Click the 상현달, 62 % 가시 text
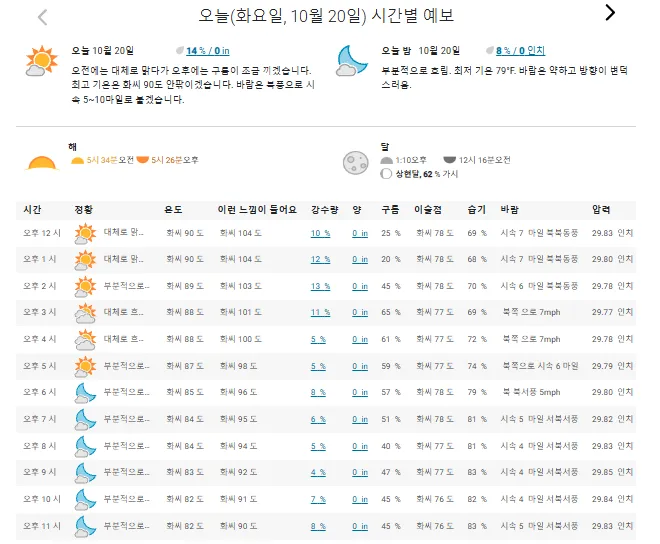 [x=426, y=174]
